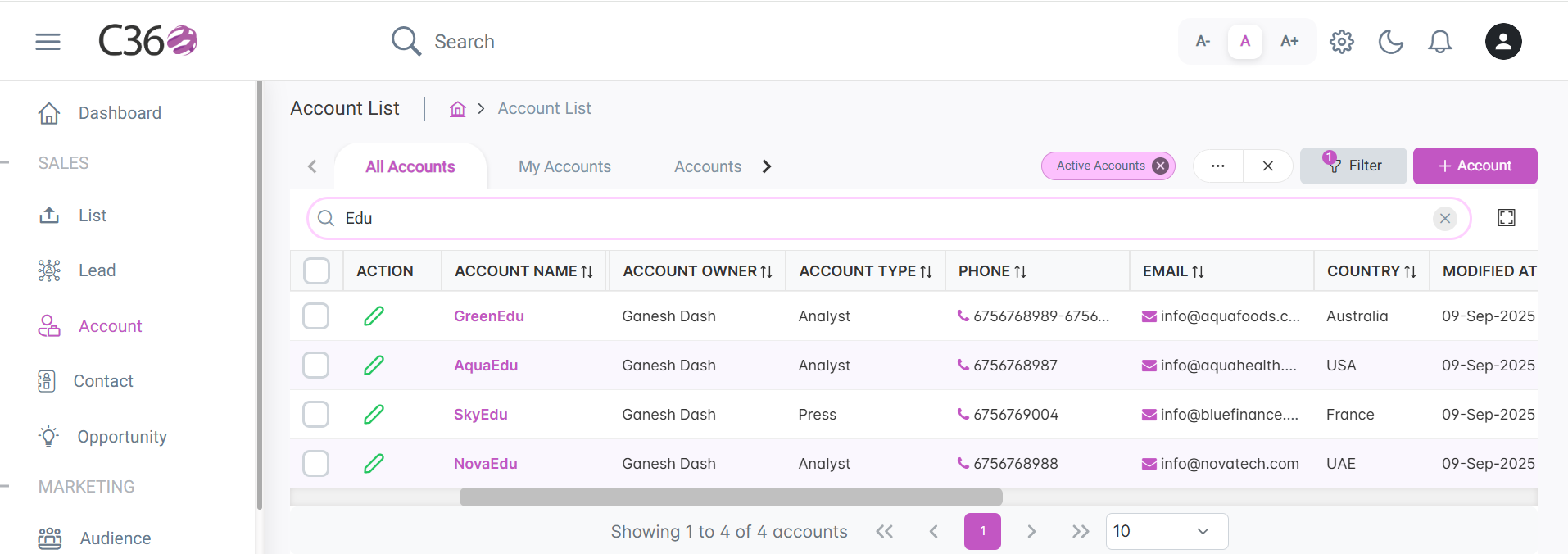
Task: Clear filters with the X button beside dots
Action: pyautogui.click(x=1268, y=166)
